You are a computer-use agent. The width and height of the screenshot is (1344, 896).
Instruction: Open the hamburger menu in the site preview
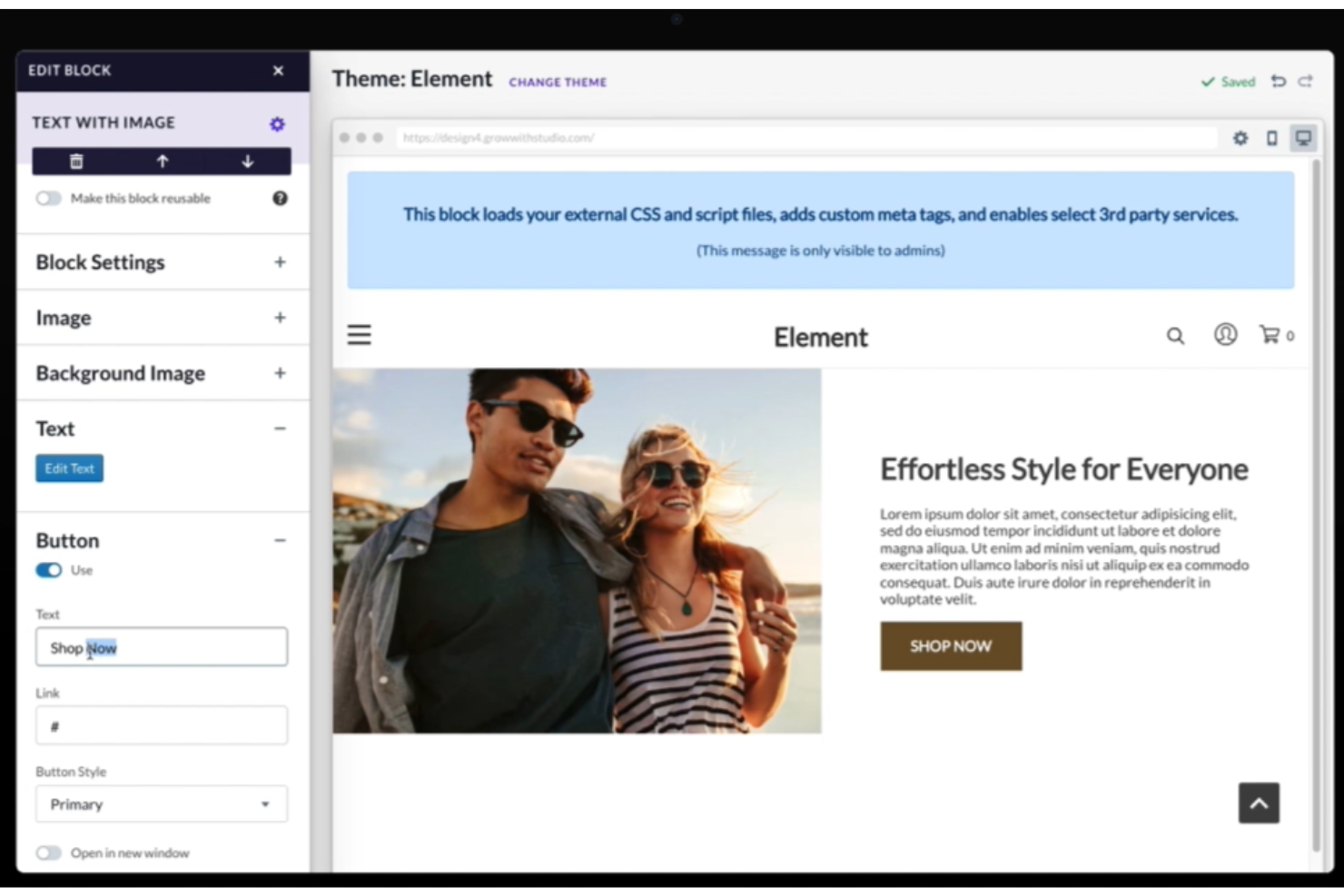click(x=359, y=335)
